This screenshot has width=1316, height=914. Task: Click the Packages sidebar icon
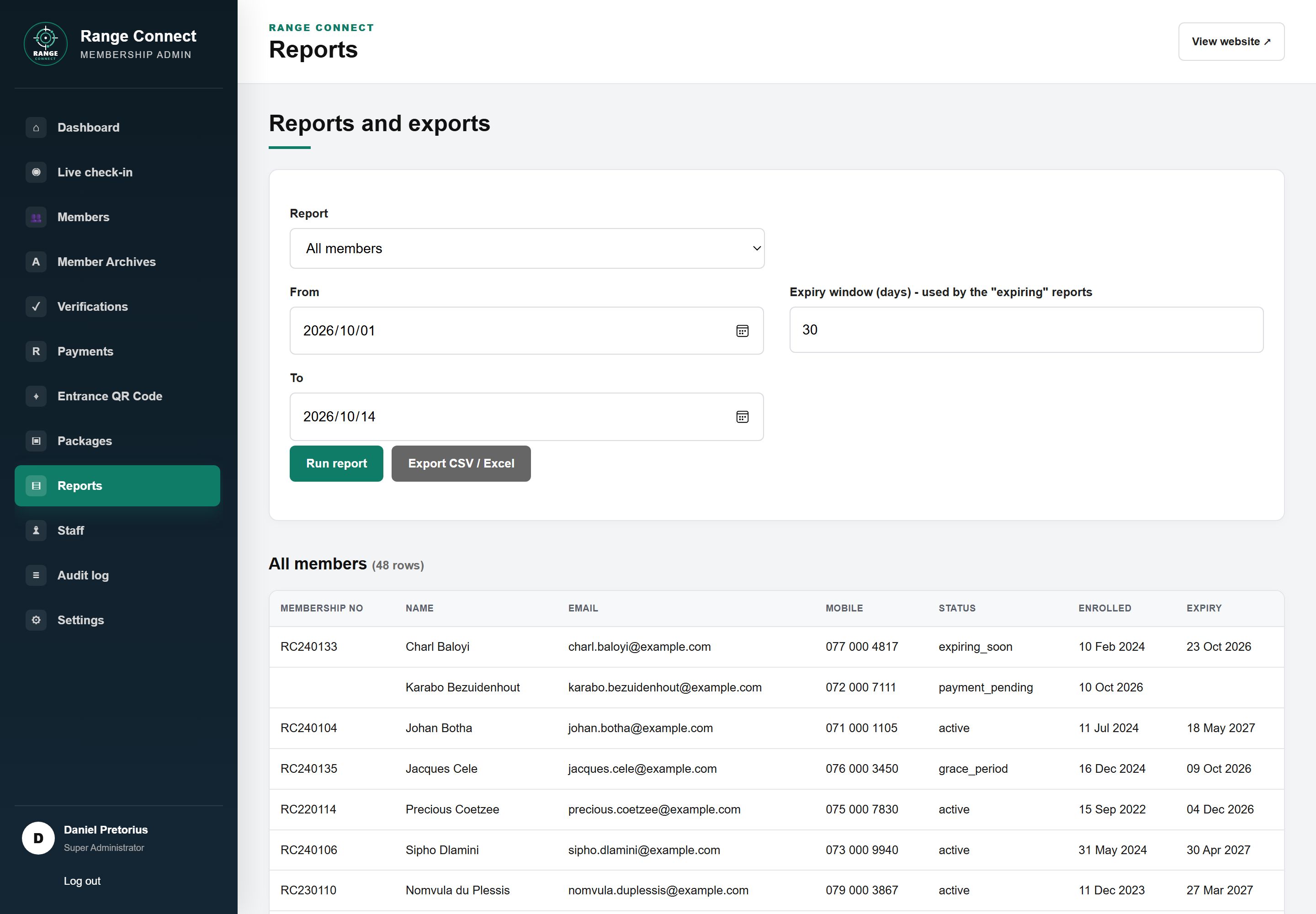[x=36, y=441]
